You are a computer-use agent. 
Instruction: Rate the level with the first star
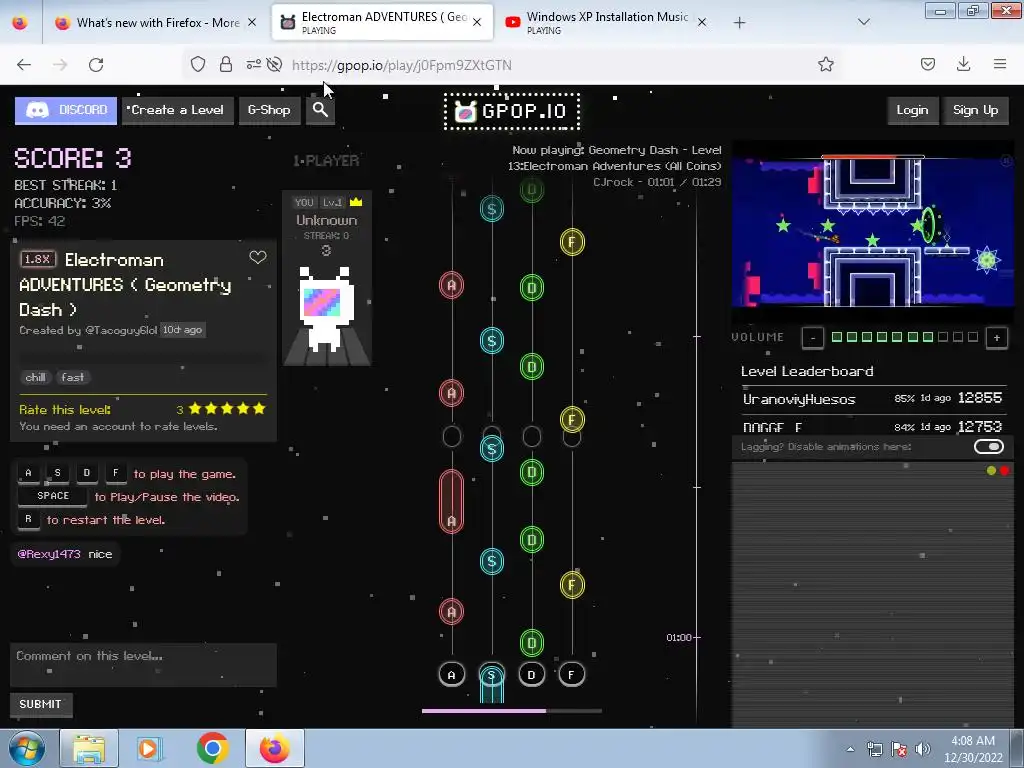[195, 409]
